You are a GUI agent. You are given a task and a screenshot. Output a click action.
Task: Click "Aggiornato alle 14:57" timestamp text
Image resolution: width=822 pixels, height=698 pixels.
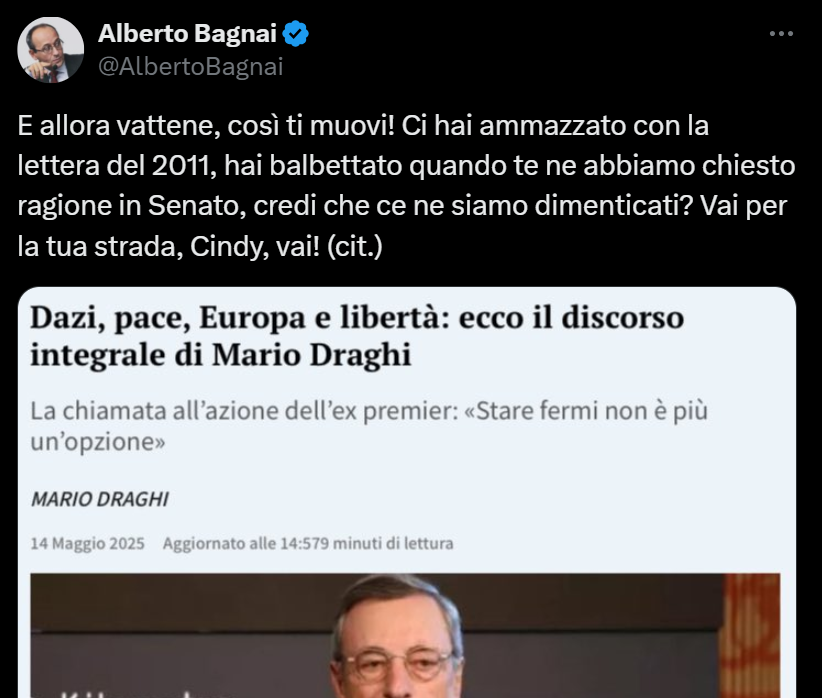click(242, 543)
